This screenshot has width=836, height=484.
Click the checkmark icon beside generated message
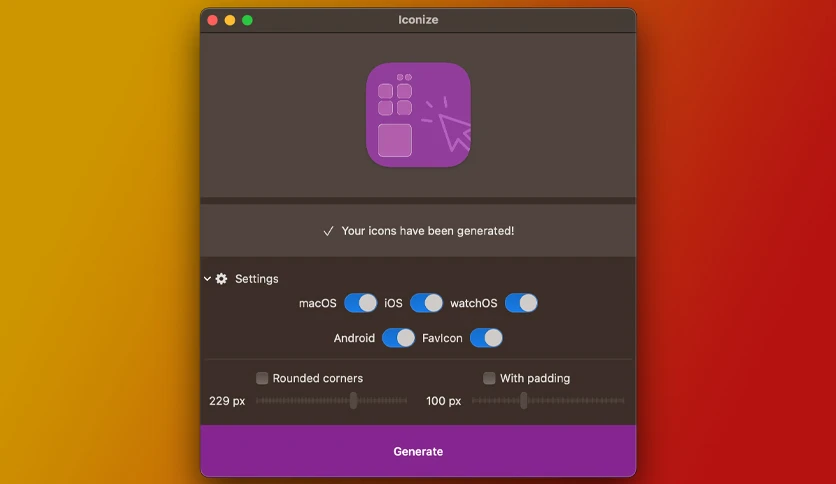(328, 231)
